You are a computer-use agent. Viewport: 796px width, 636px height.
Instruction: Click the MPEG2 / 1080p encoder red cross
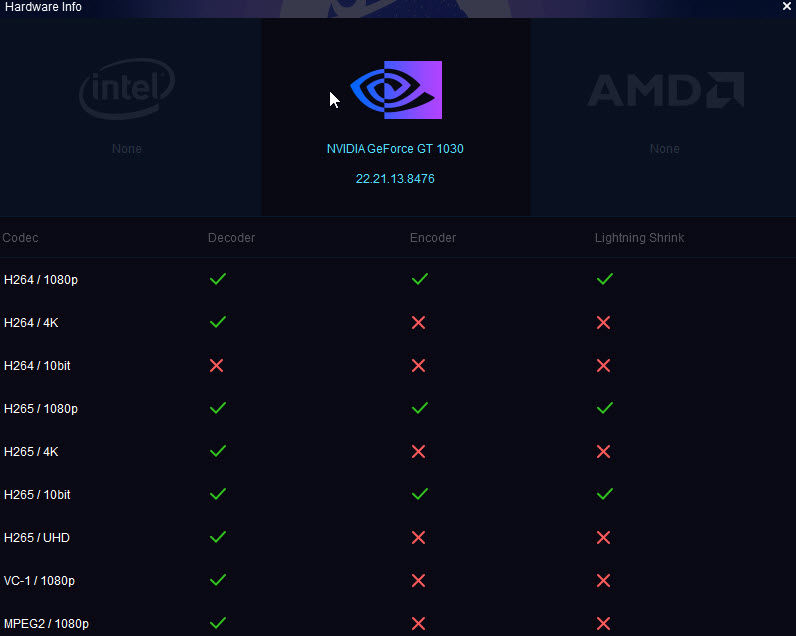point(419,623)
